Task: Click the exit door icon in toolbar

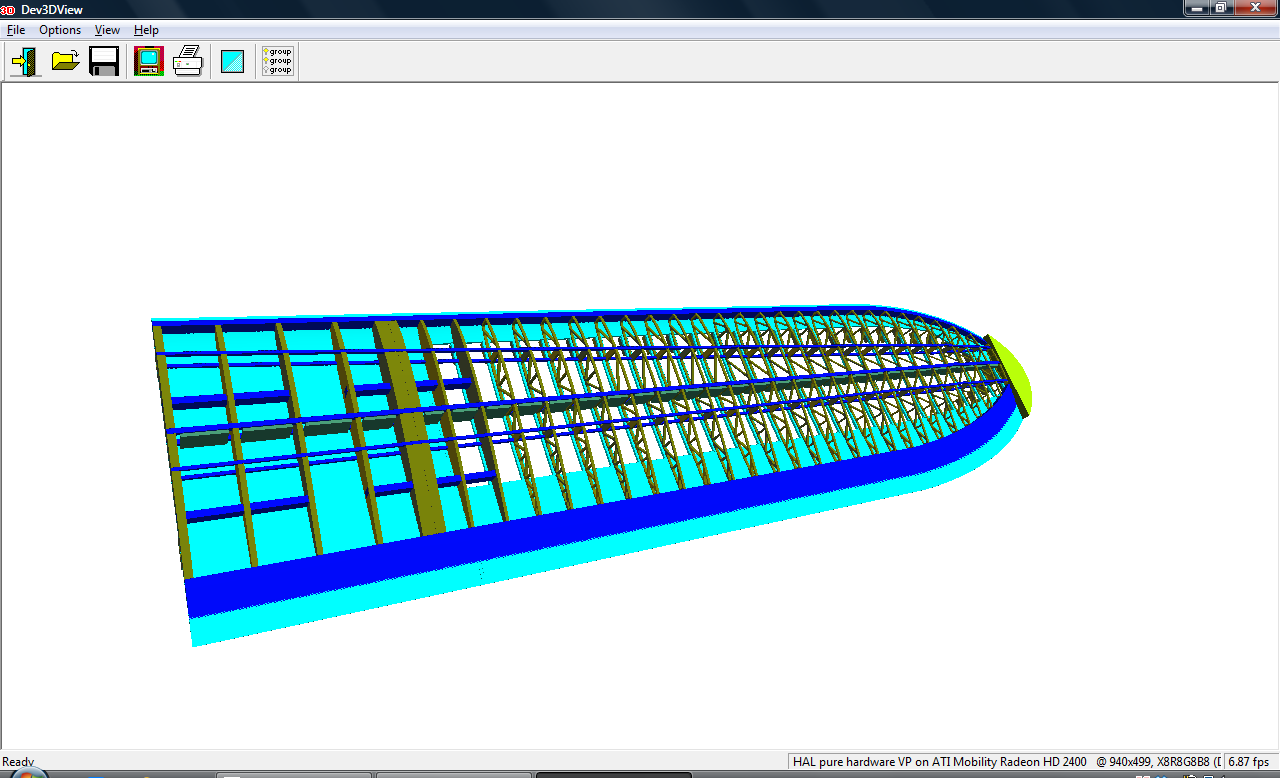Action: [25, 61]
